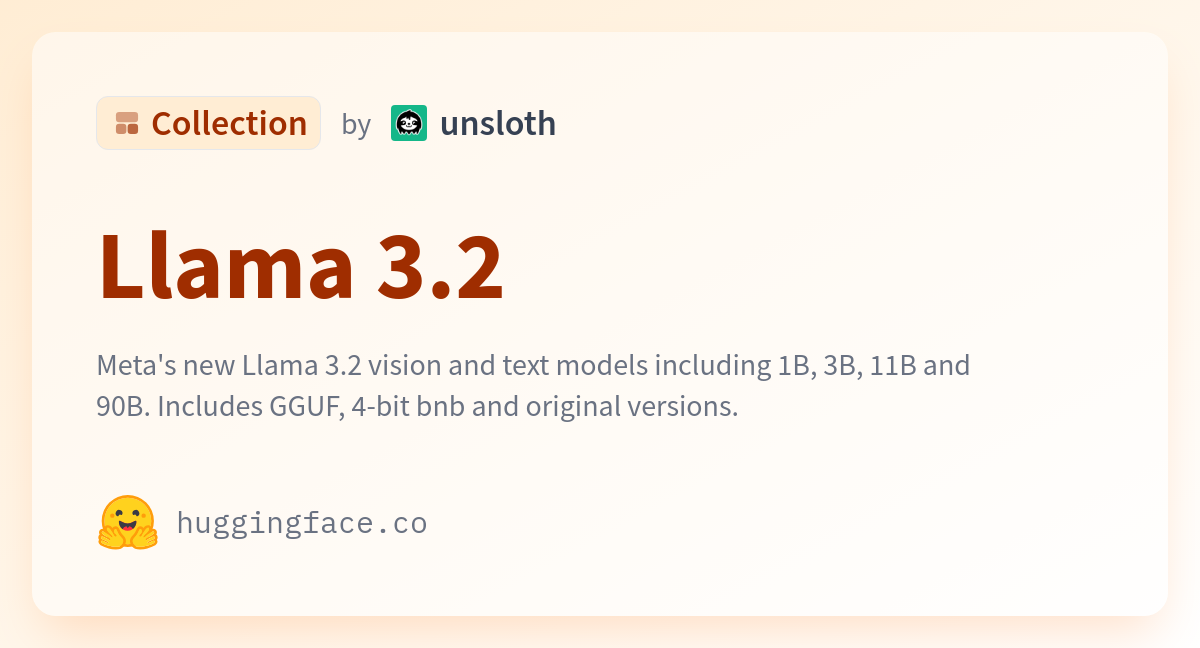Click the unsloth sloth avatar icon
1200x648 pixels.
pos(409,123)
